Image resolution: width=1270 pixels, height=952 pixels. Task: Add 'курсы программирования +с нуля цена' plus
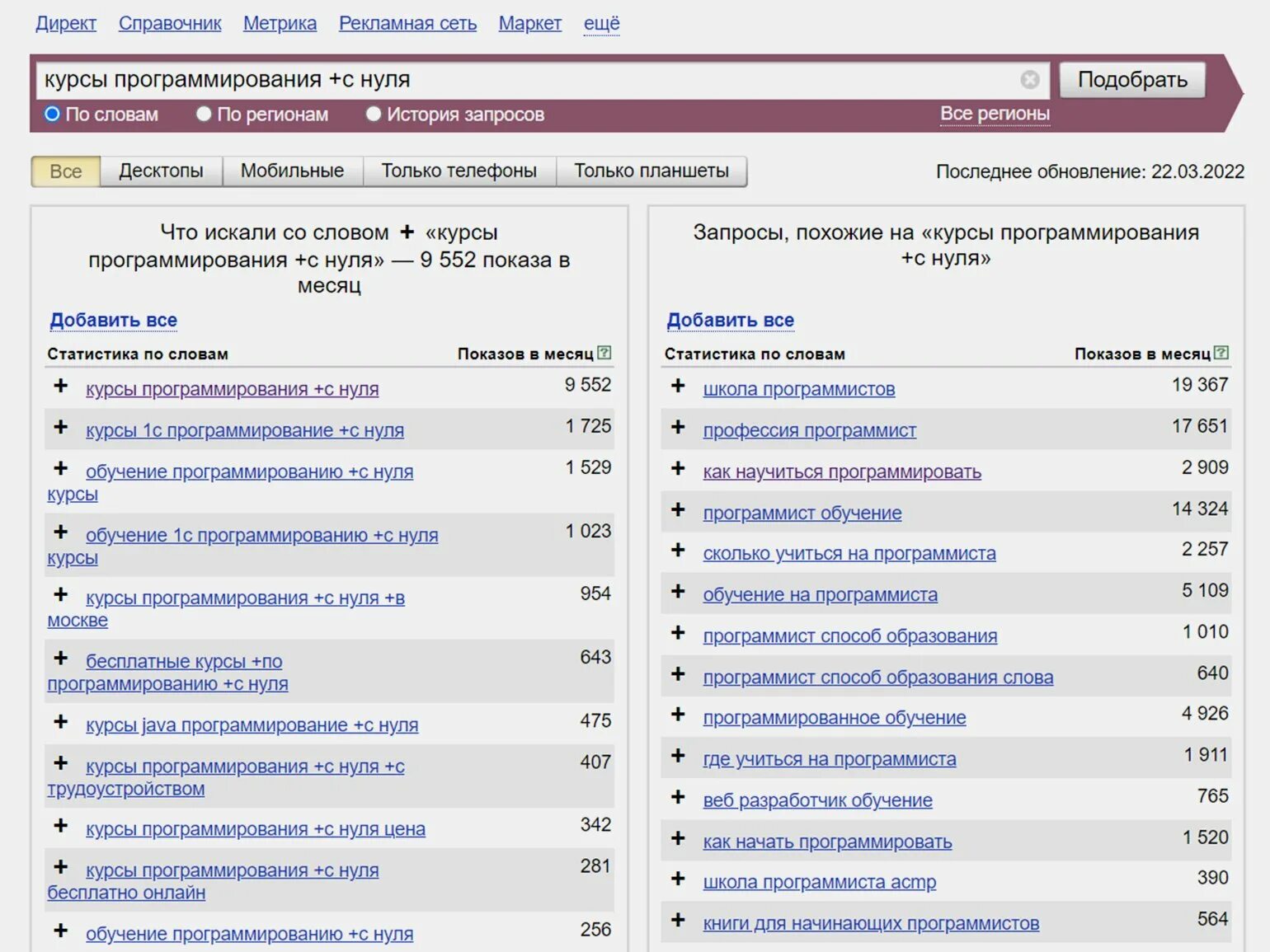(x=61, y=825)
